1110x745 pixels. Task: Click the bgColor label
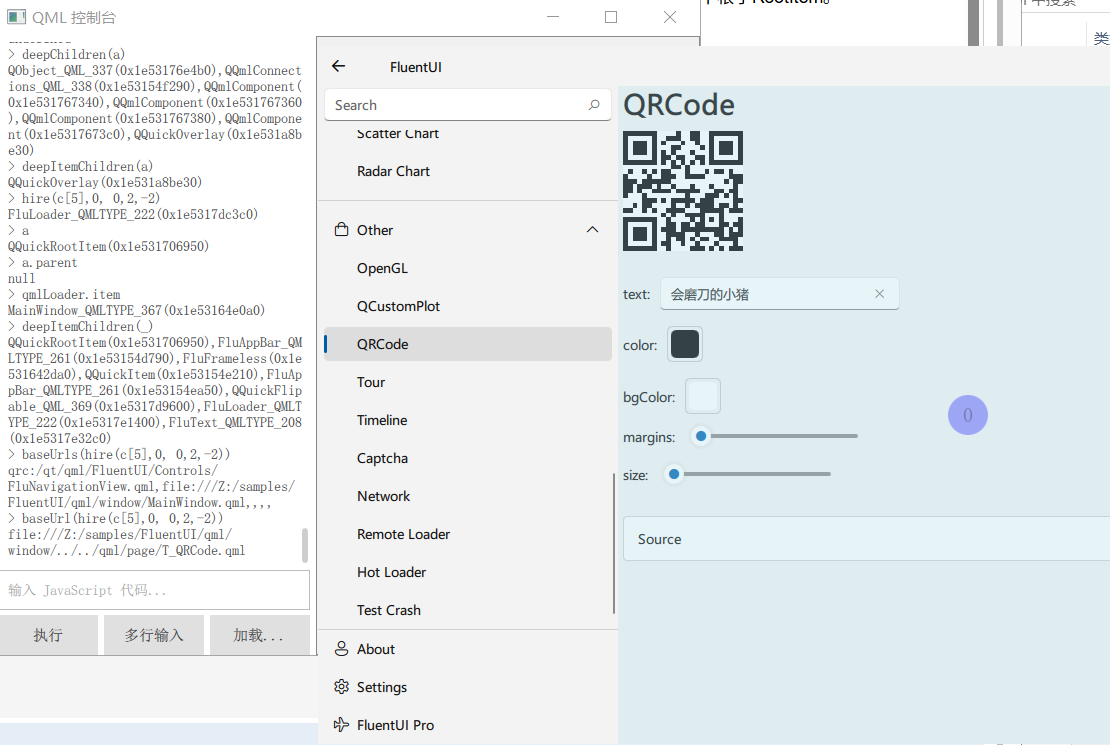(x=649, y=397)
